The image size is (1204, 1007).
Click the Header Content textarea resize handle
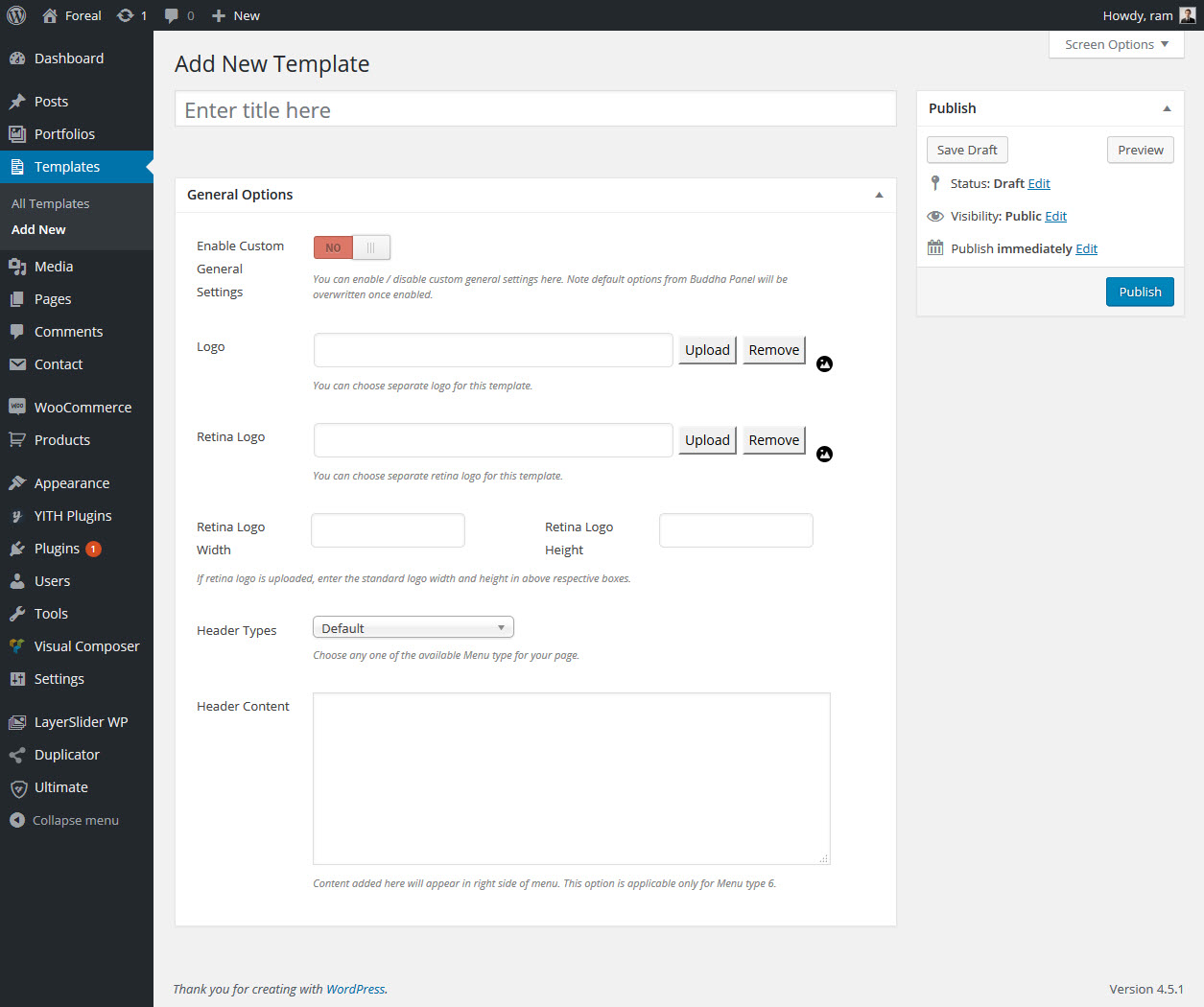[x=823, y=858]
